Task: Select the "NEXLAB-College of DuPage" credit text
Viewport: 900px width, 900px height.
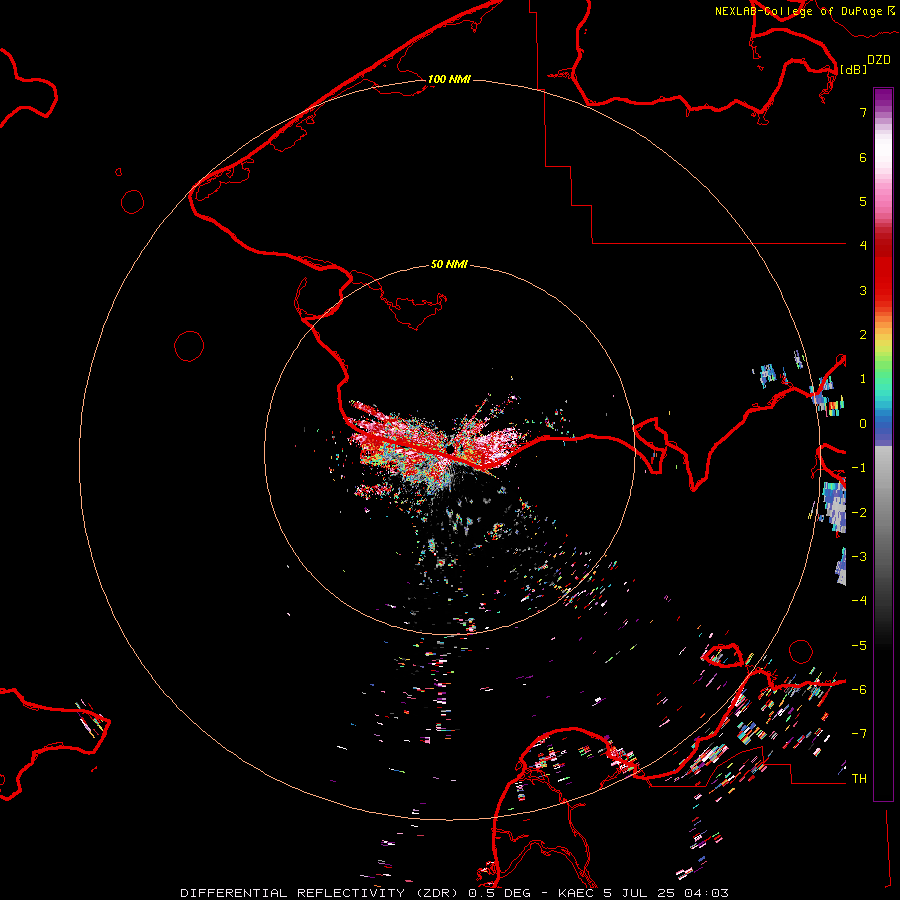Action: coord(798,11)
